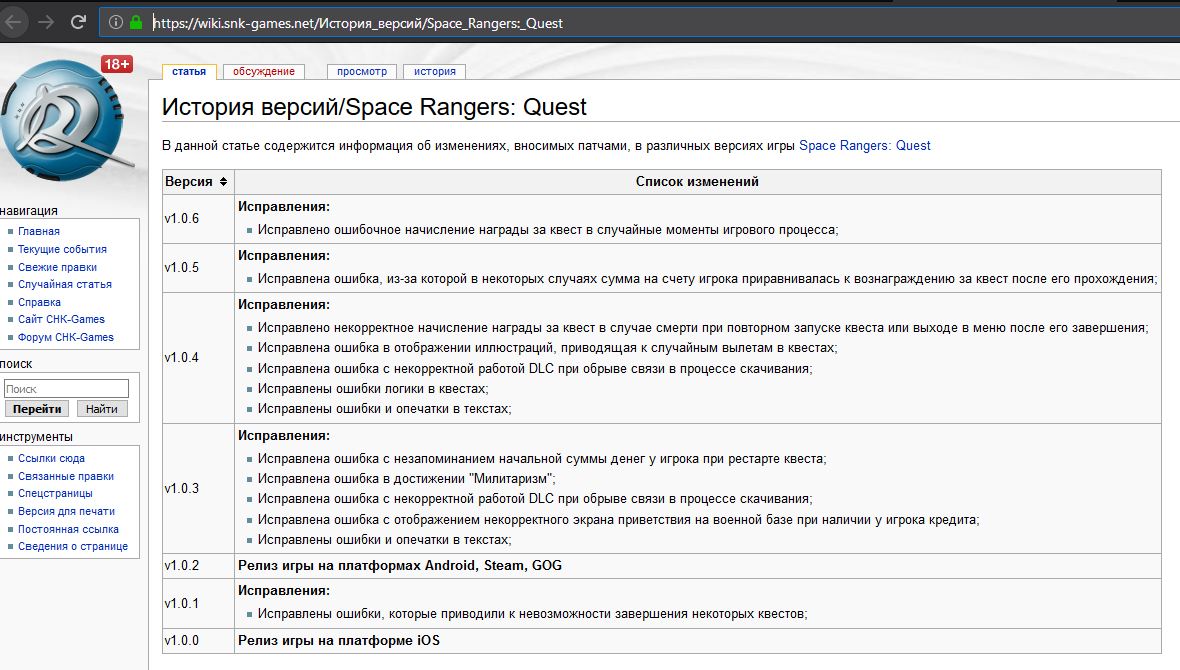Open Постоянная ссылка link
Viewport: 1180px width, 670px height.
click(x=68, y=529)
